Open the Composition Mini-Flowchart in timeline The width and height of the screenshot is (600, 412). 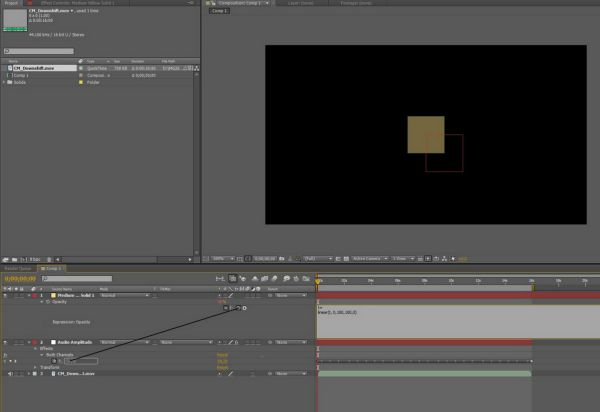click(220, 279)
